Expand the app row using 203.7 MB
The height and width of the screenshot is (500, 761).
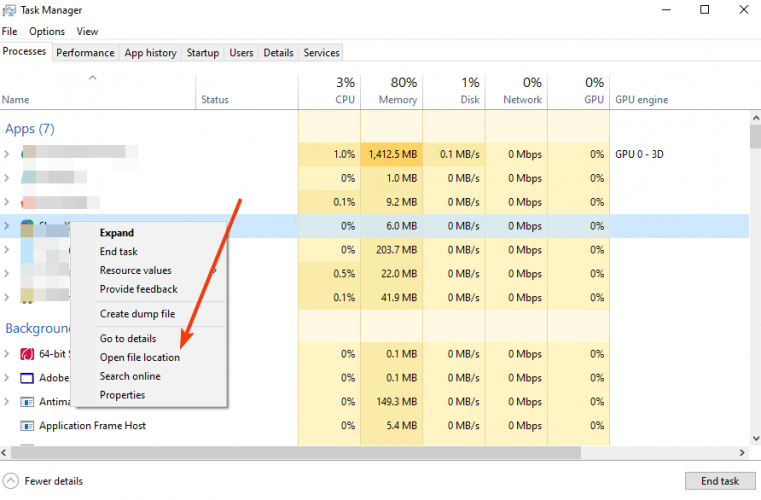(x=6, y=250)
